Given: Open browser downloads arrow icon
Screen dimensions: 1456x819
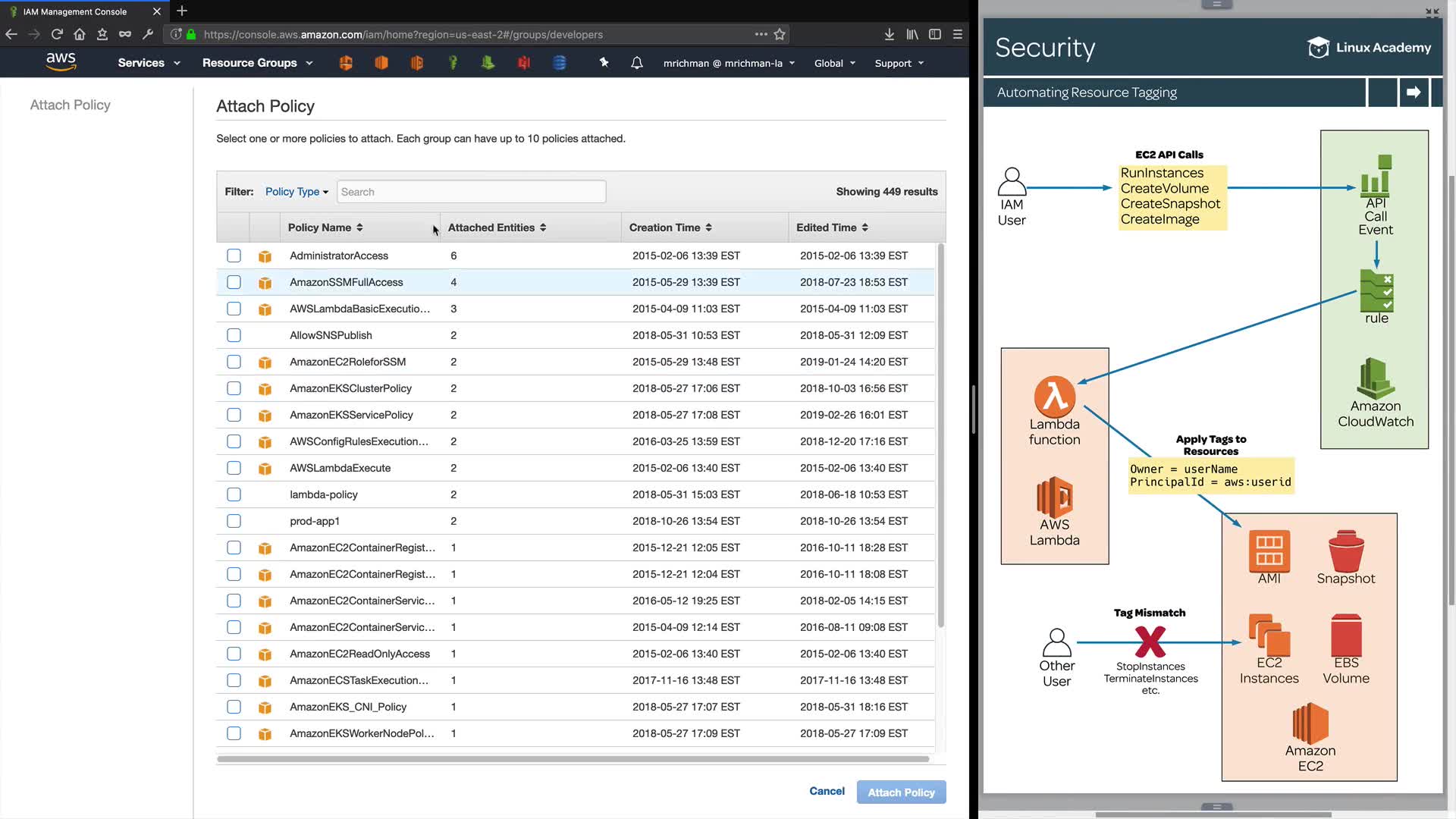Looking at the screenshot, I should 889,34.
